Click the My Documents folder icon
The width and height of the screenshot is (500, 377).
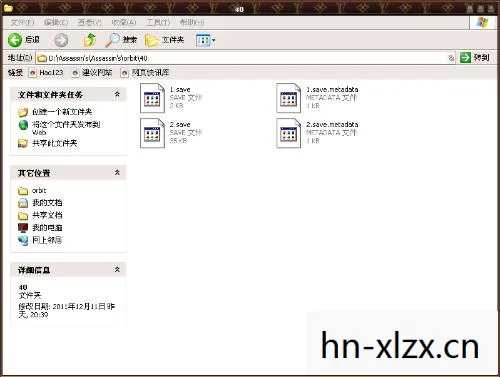(23, 203)
